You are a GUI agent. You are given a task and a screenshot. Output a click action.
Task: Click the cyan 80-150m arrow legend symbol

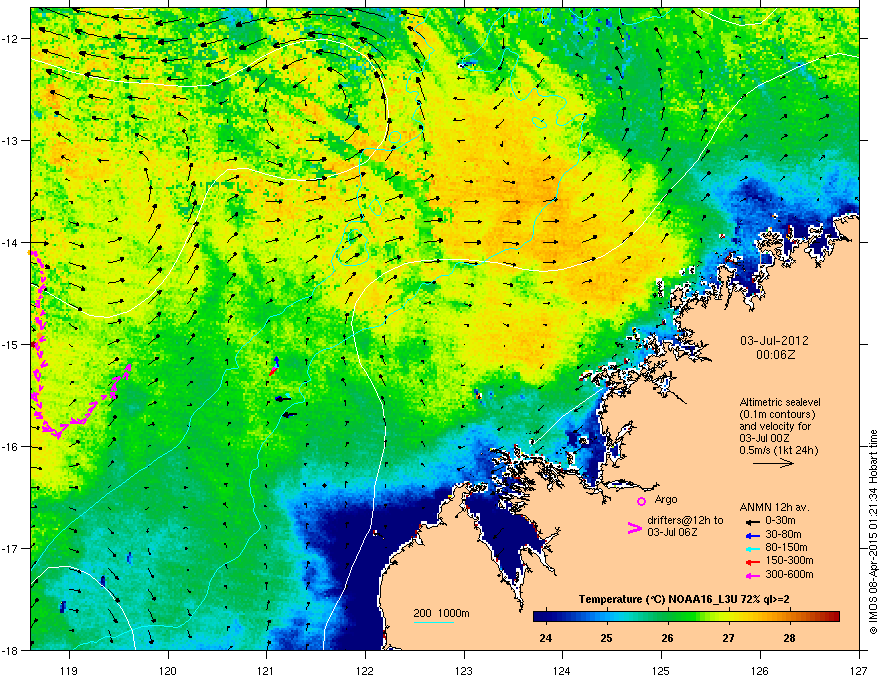pyautogui.click(x=753, y=549)
